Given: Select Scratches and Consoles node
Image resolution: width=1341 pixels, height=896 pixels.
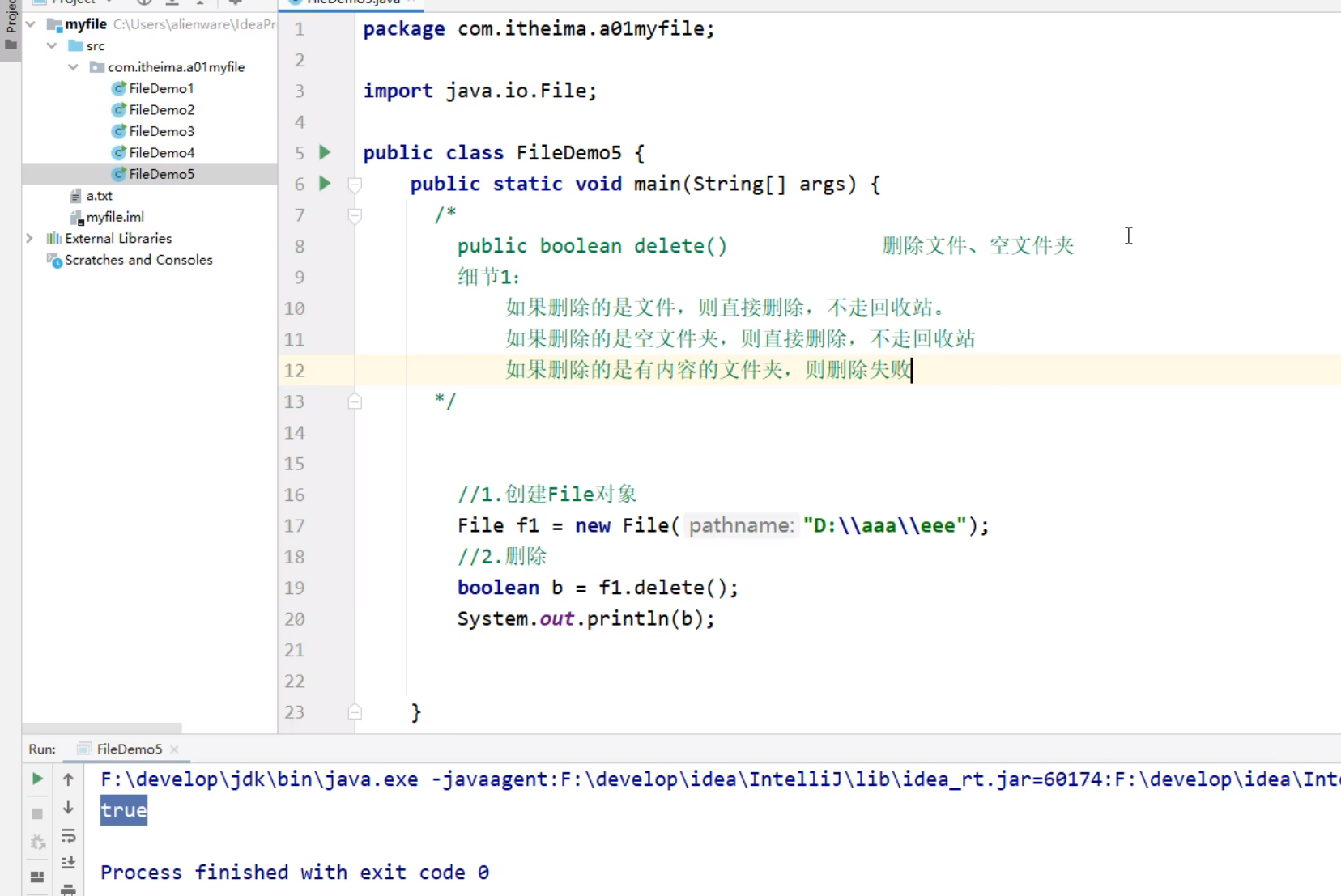Looking at the screenshot, I should (138, 260).
